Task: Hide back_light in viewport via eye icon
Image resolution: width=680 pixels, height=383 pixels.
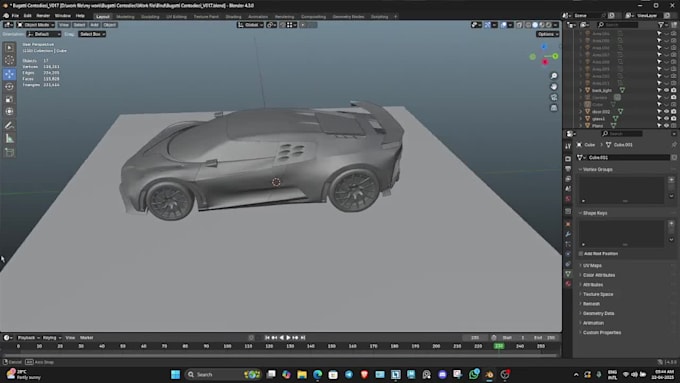Action: pyautogui.click(x=667, y=90)
